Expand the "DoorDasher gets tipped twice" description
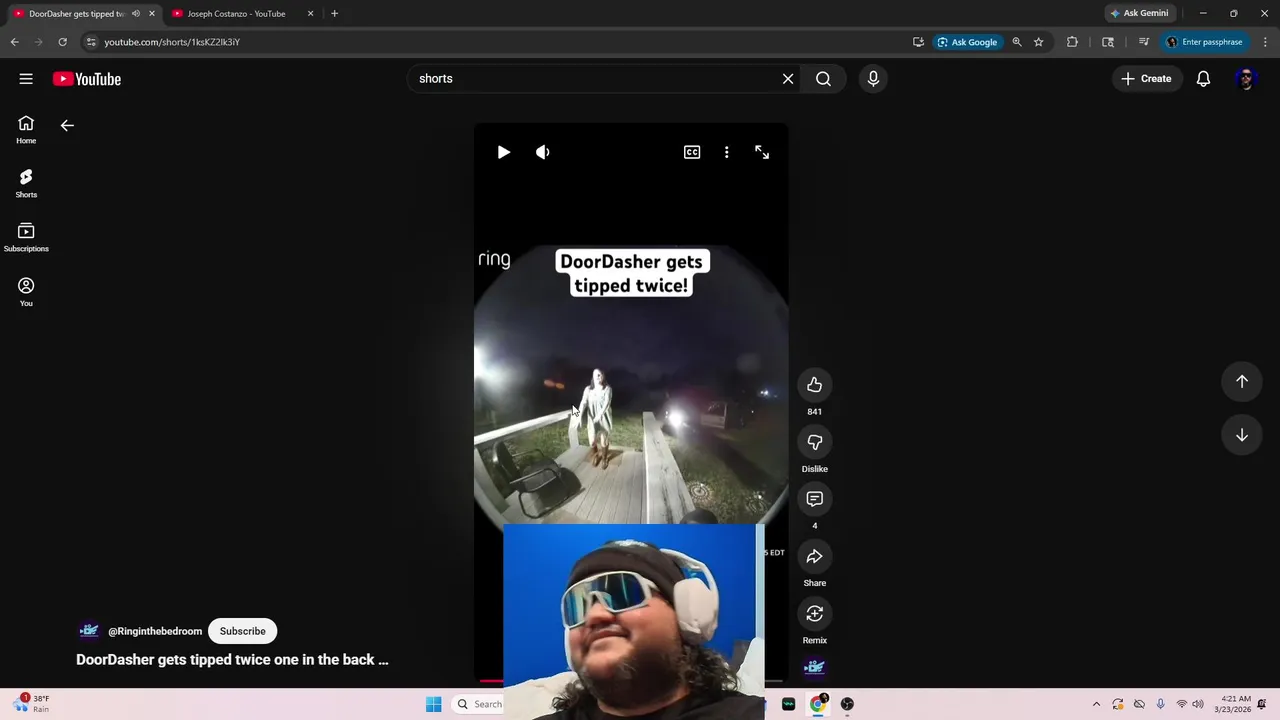The height and width of the screenshot is (720, 1280). [x=232, y=660]
